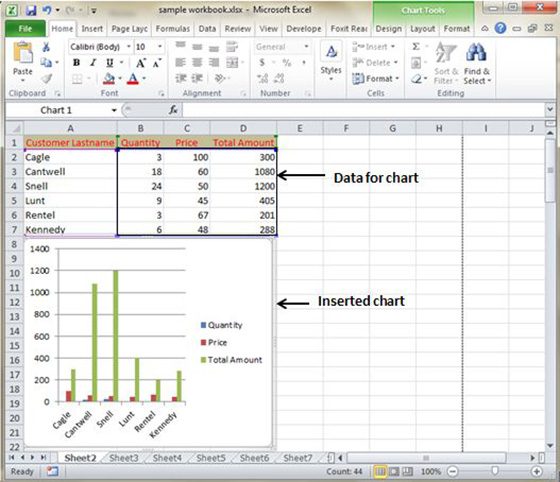
Task: Open the font size 10 dropdown
Action: tap(160, 47)
